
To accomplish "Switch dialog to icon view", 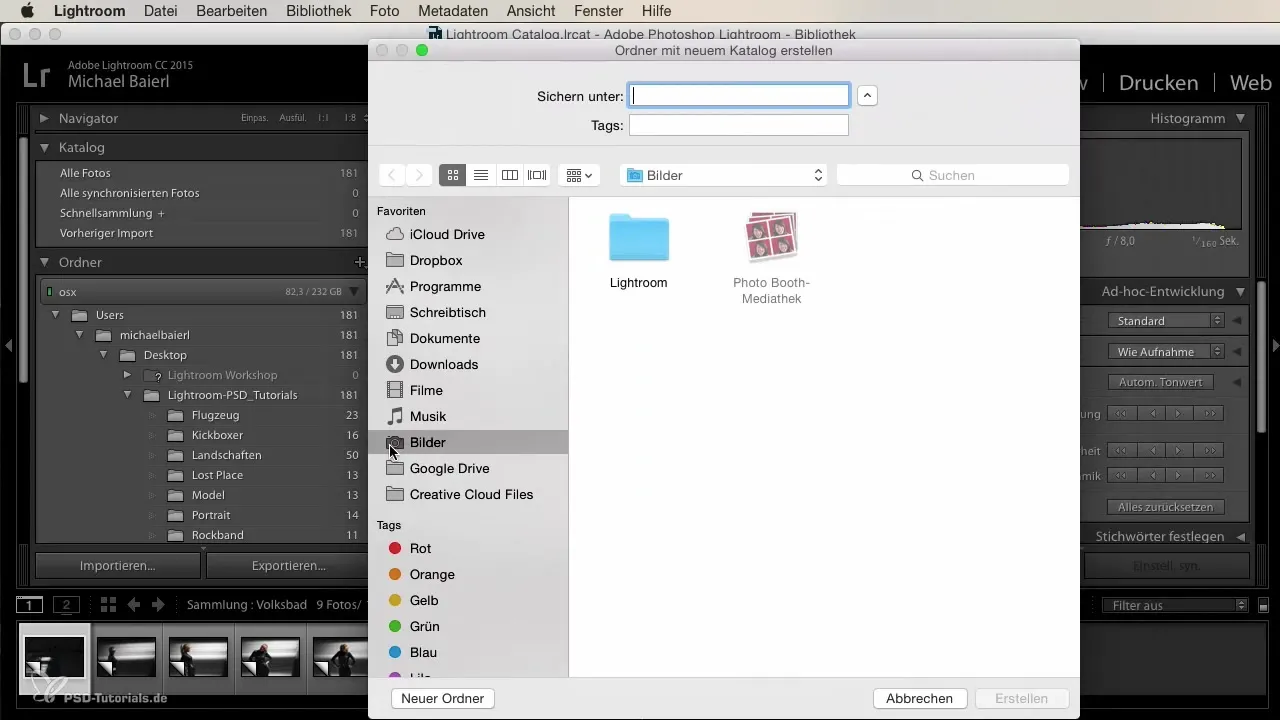I will coord(453,175).
